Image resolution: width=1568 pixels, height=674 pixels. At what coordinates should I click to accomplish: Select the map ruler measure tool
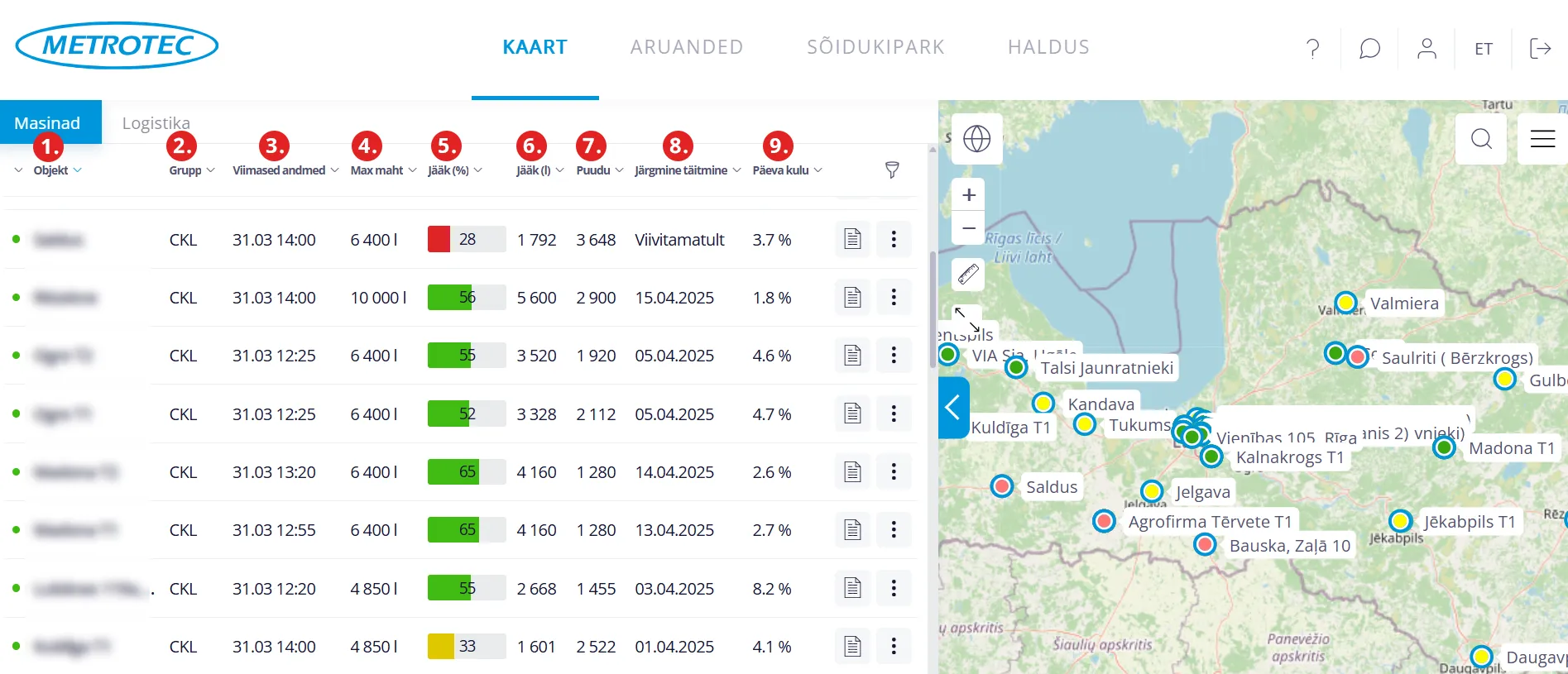click(x=968, y=273)
